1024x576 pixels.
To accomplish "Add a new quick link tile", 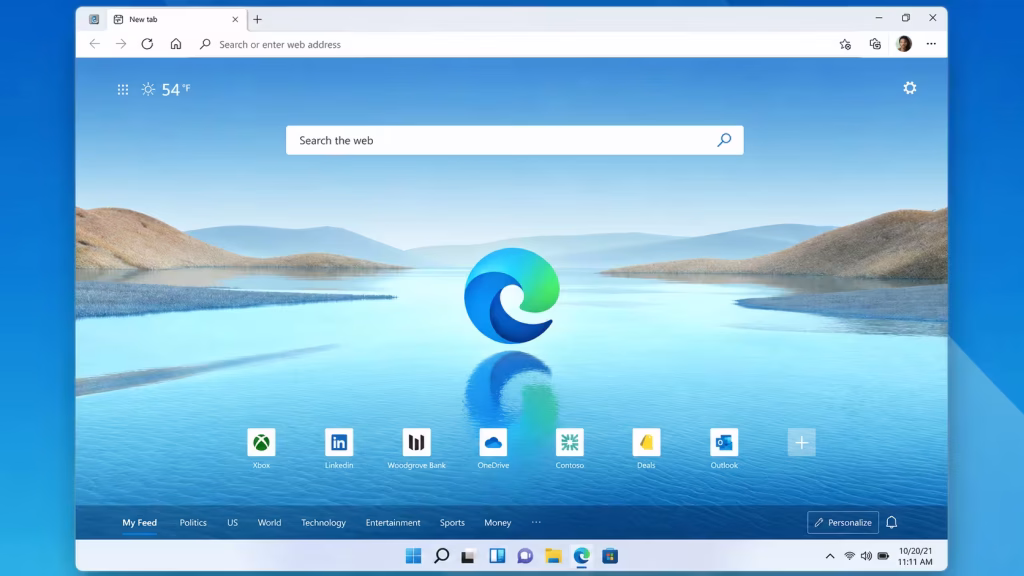I will pyautogui.click(x=801, y=443).
